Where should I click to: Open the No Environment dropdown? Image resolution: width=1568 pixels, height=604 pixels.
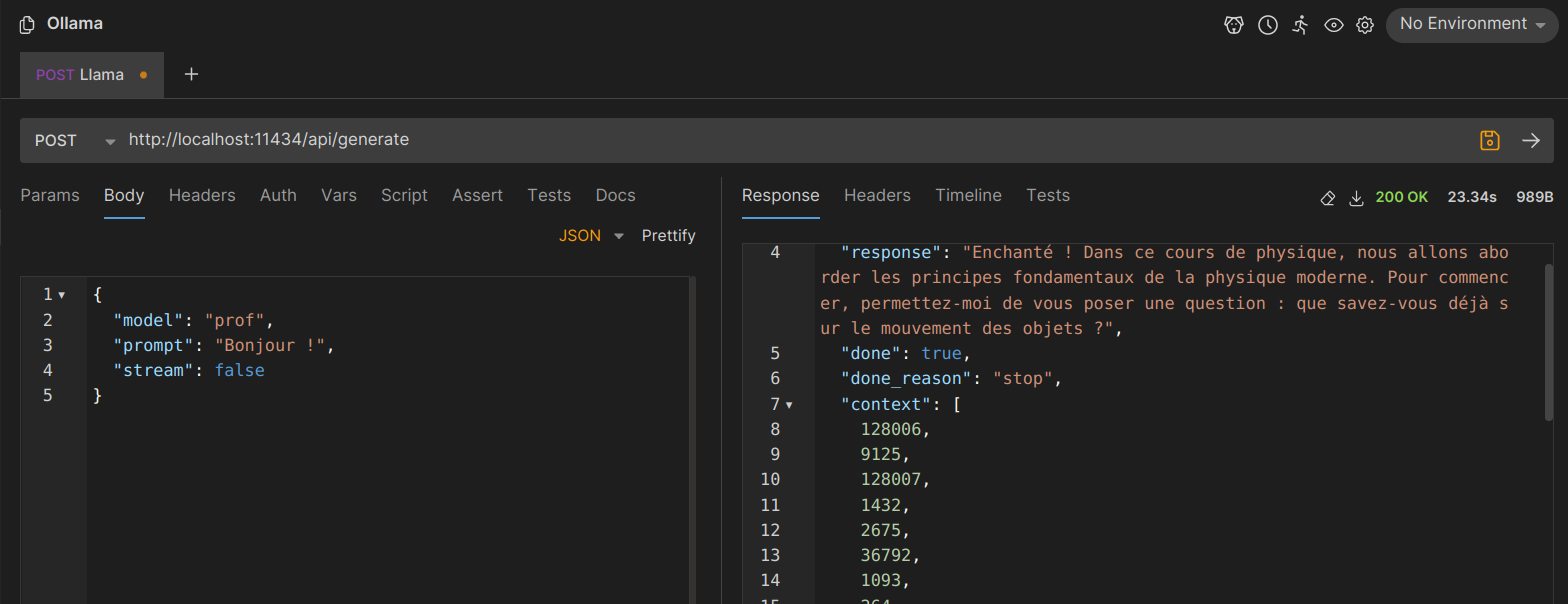tap(1472, 24)
